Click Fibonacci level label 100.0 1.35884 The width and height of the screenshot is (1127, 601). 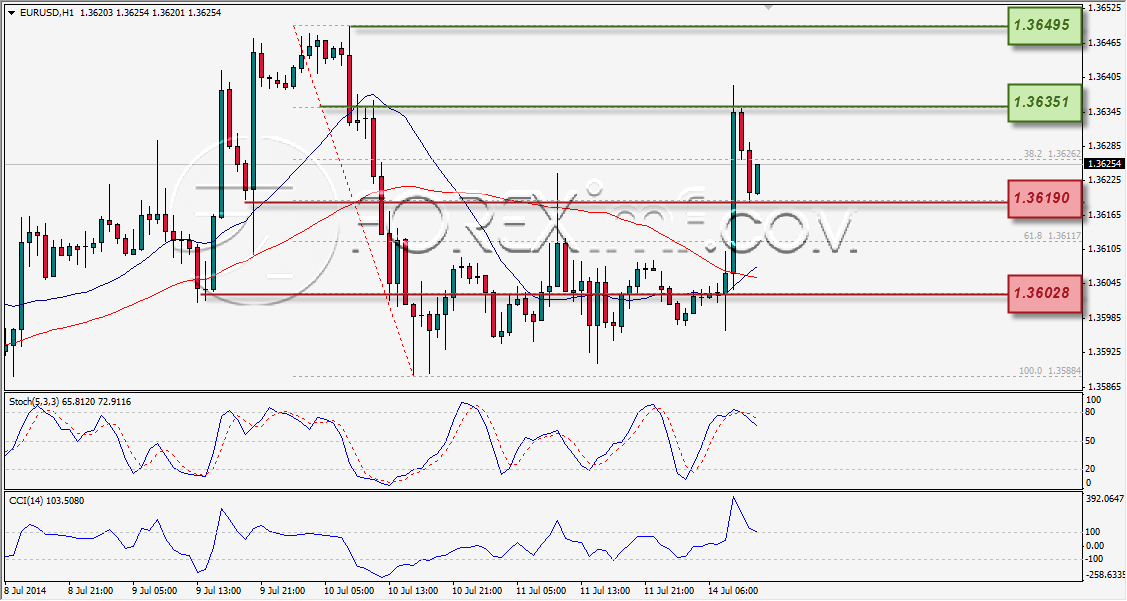[x=1049, y=371]
